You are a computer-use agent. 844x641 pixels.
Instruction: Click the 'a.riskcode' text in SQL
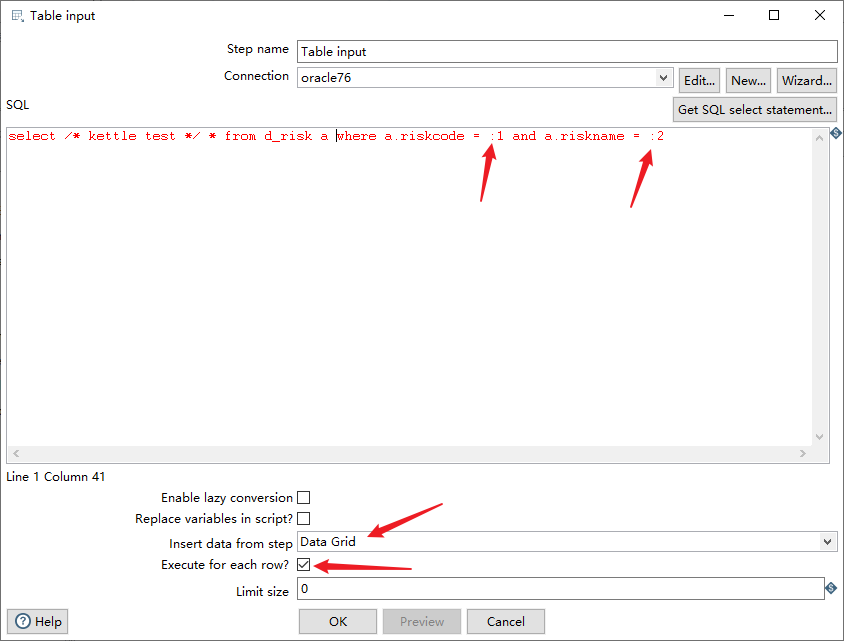(x=424, y=136)
